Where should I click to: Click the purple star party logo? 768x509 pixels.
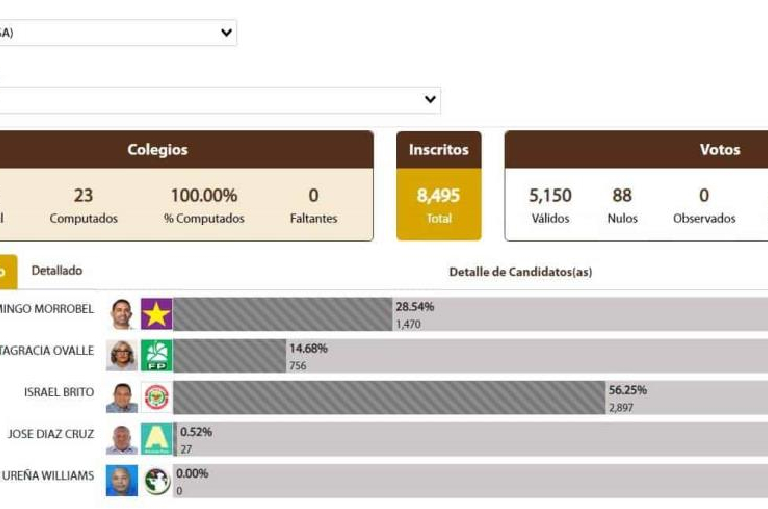[157, 314]
